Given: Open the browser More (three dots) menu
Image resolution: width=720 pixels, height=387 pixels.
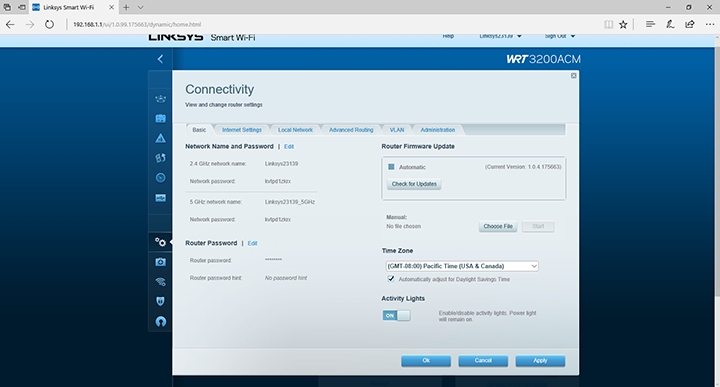Looking at the screenshot, I should click(709, 24).
